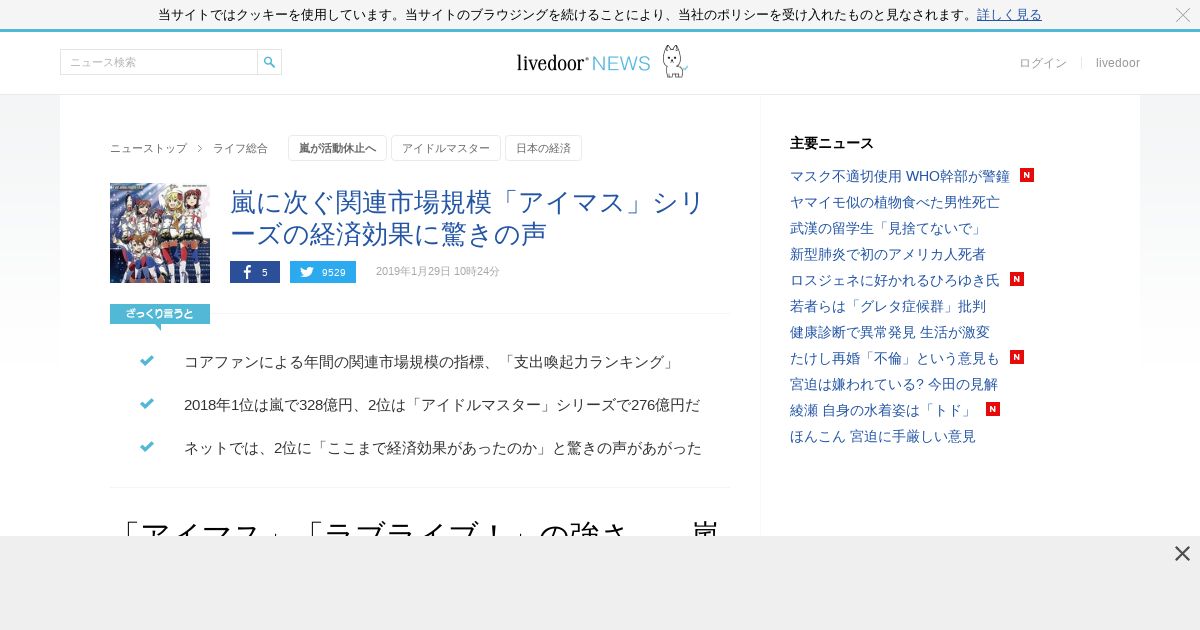
Task: Click the N badge beside ロスジェネ headline
Action: (x=1017, y=279)
